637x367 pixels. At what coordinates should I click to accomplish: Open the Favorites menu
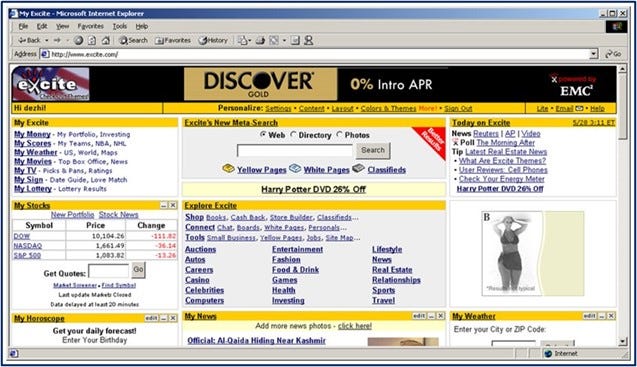[90, 26]
